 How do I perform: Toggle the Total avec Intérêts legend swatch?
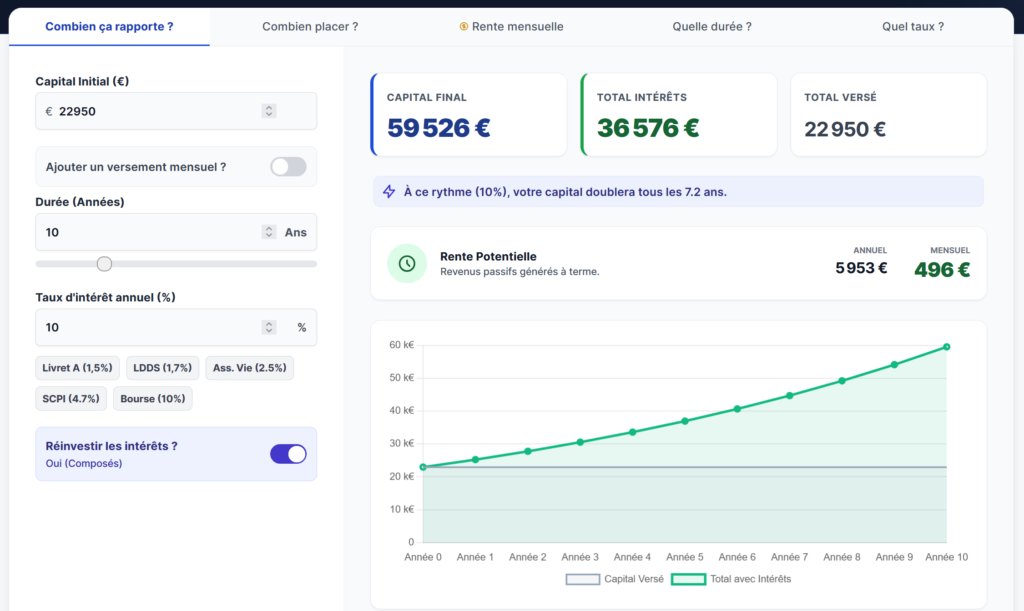point(688,579)
